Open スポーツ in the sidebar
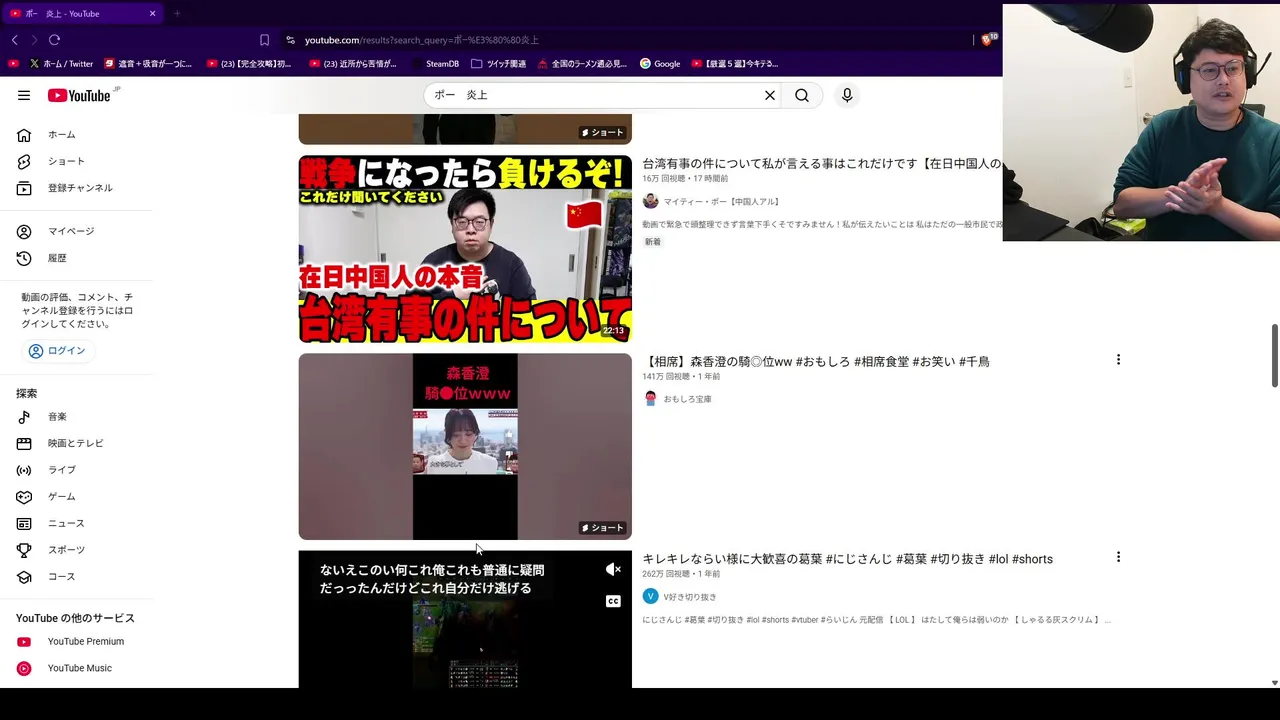1280x720 pixels. click(x=77, y=550)
